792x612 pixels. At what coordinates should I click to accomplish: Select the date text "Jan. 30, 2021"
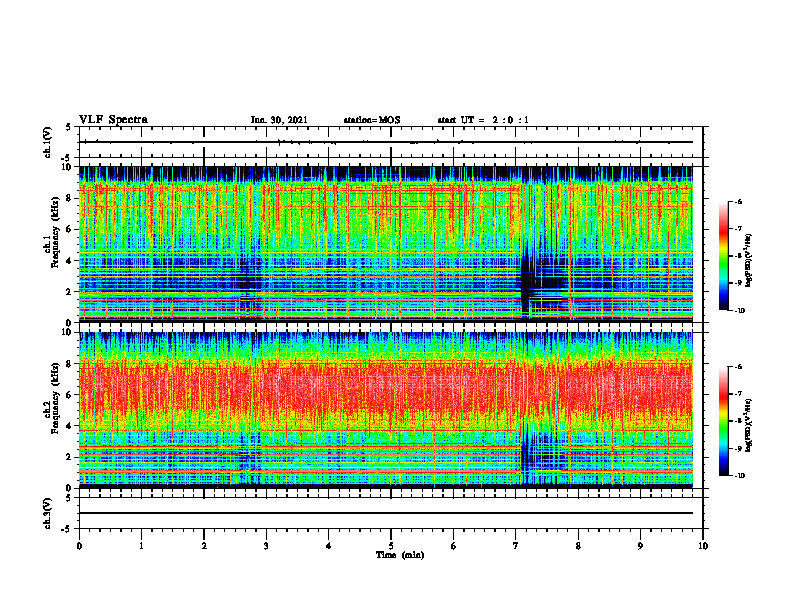[279, 120]
